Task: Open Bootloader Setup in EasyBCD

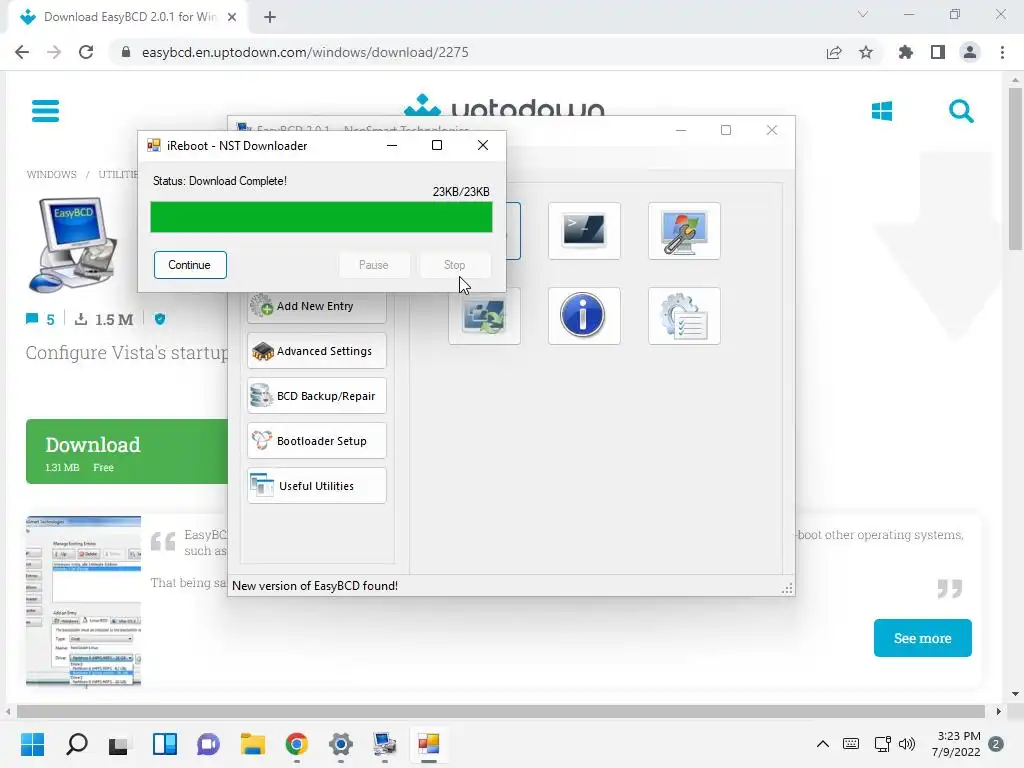Action: (317, 441)
